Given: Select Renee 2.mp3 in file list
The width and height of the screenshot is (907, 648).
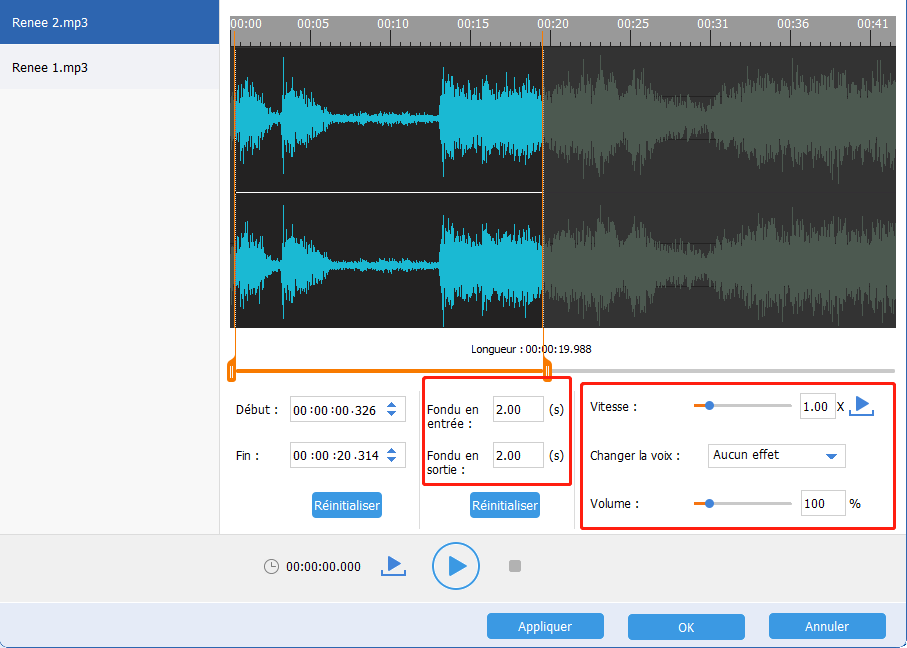Looking at the screenshot, I should (109, 22).
